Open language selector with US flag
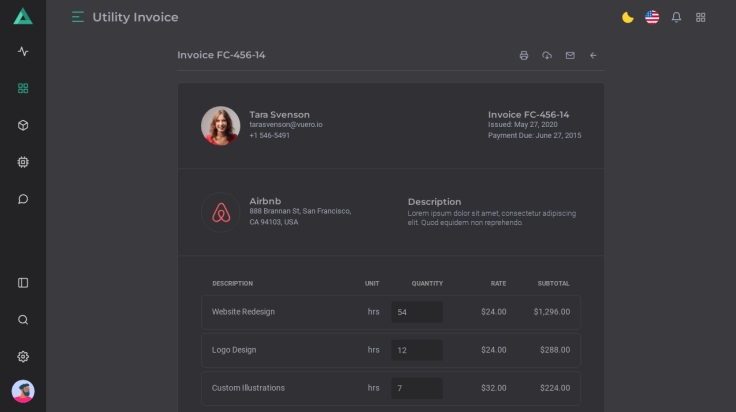 (x=652, y=17)
